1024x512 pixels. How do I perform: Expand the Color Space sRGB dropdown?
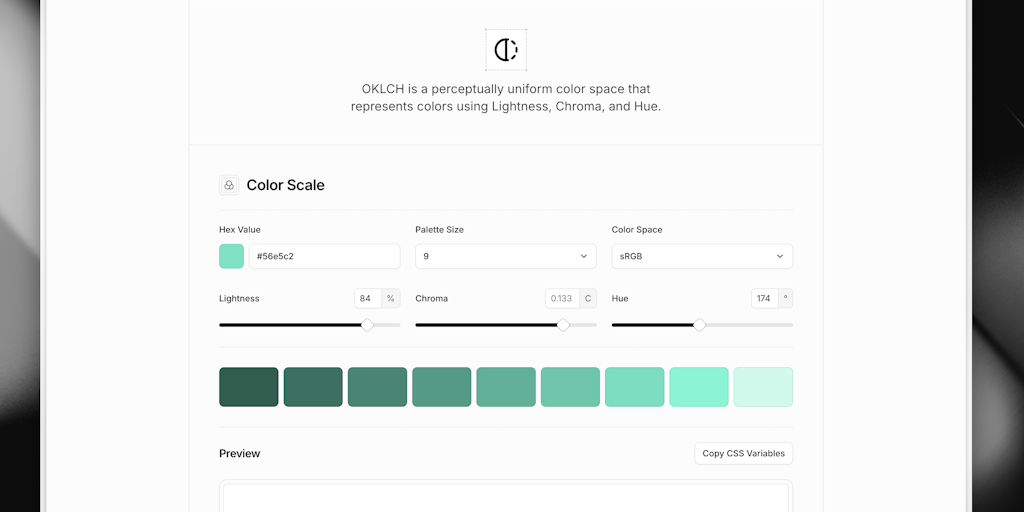click(x=702, y=256)
